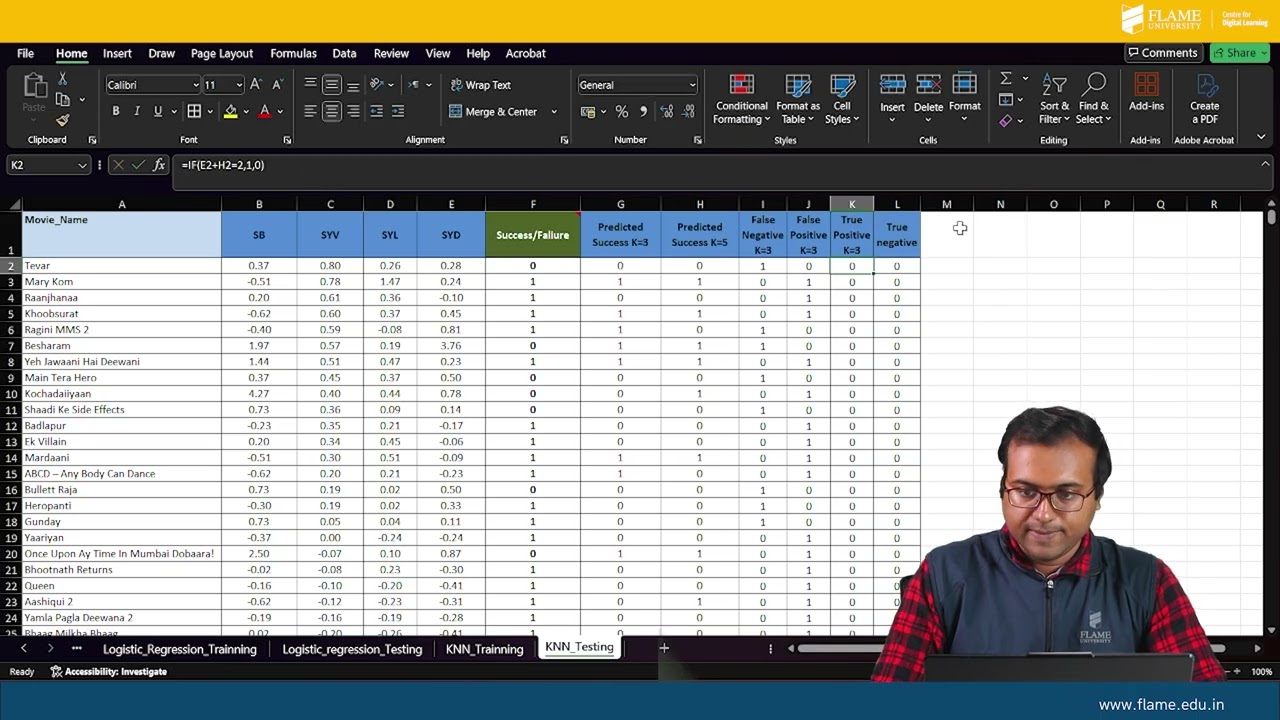Click the Comments button
This screenshot has height=720, width=1280.
1162,53
